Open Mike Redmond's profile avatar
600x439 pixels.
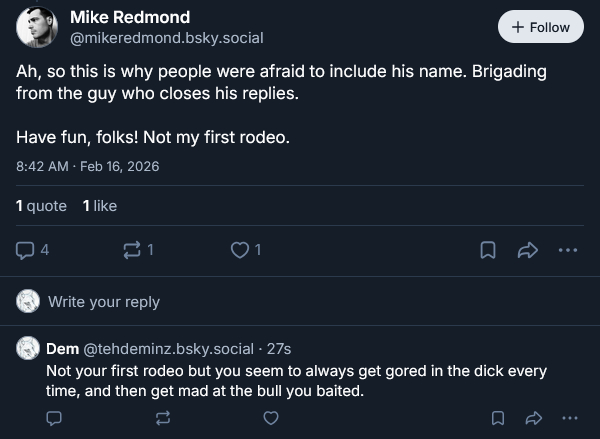click(38, 28)
